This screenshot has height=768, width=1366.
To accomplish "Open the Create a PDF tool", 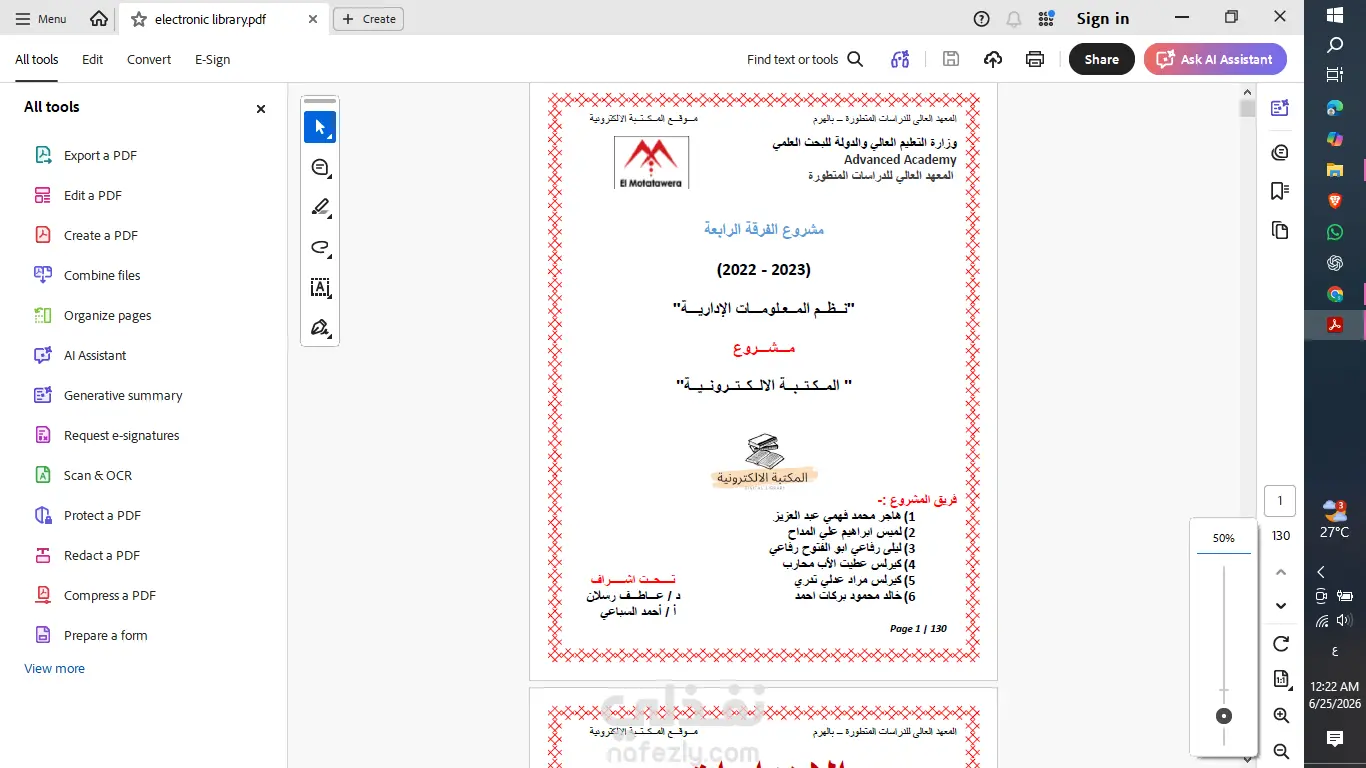I will 101,235.
